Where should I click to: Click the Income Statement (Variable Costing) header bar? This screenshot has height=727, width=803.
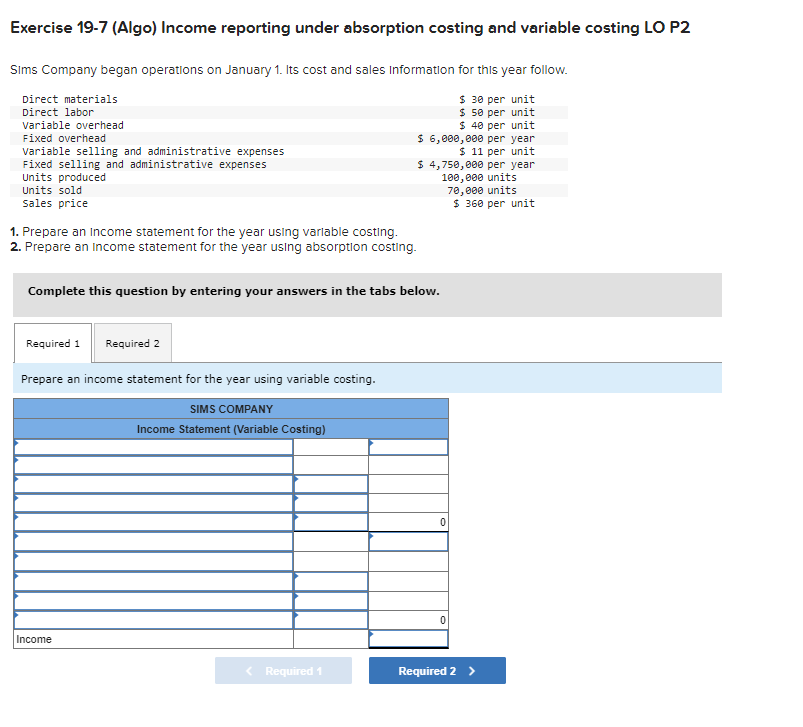(230, 428)
